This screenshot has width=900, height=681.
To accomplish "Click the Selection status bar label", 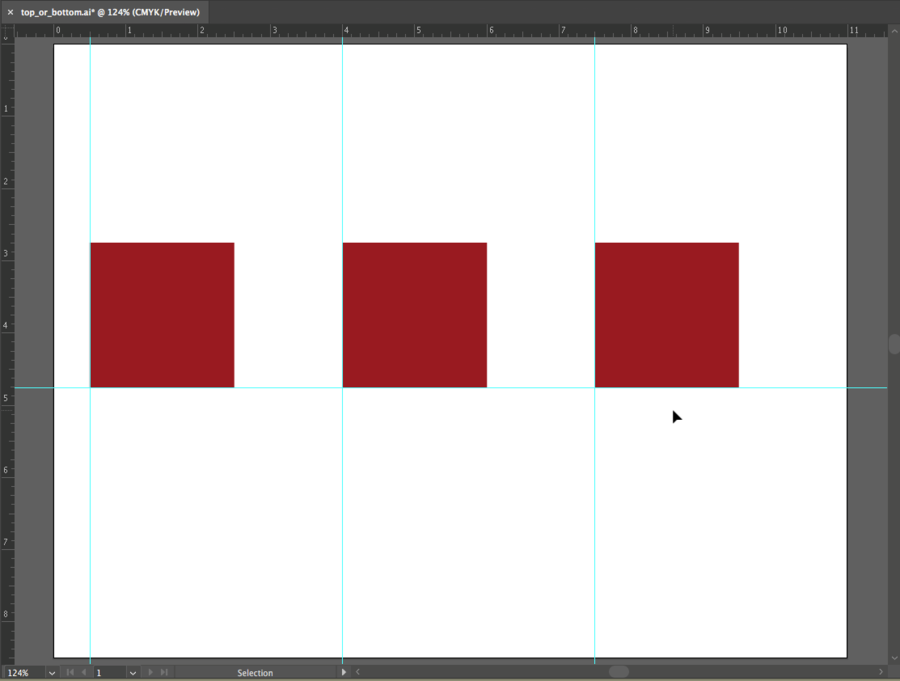I will pyautogui.click(x=255, y=673).
